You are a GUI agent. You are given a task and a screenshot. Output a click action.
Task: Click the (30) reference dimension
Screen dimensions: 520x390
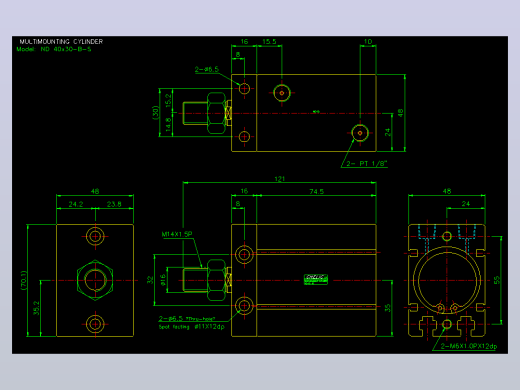155,113
